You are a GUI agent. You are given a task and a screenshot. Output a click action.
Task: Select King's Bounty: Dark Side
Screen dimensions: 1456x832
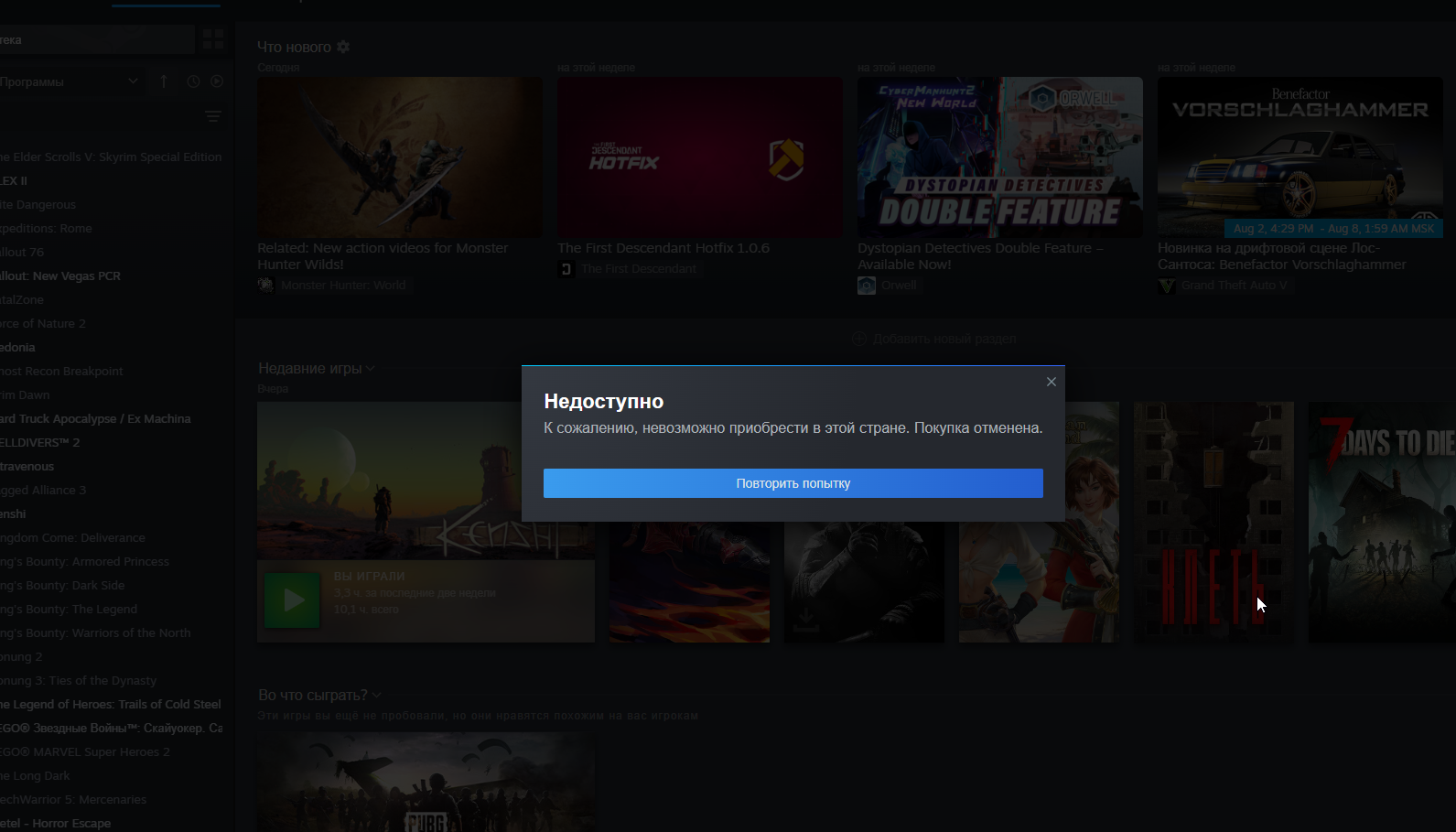point(62,586)
